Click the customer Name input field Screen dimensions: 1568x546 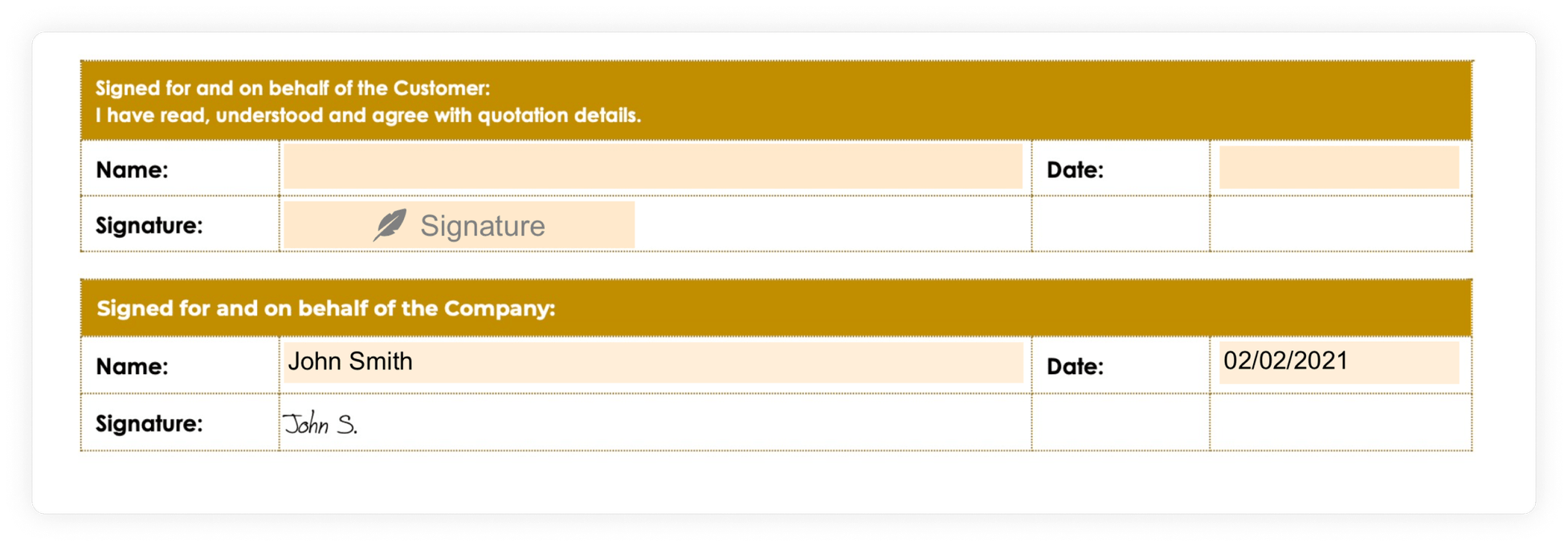[652, 167]
